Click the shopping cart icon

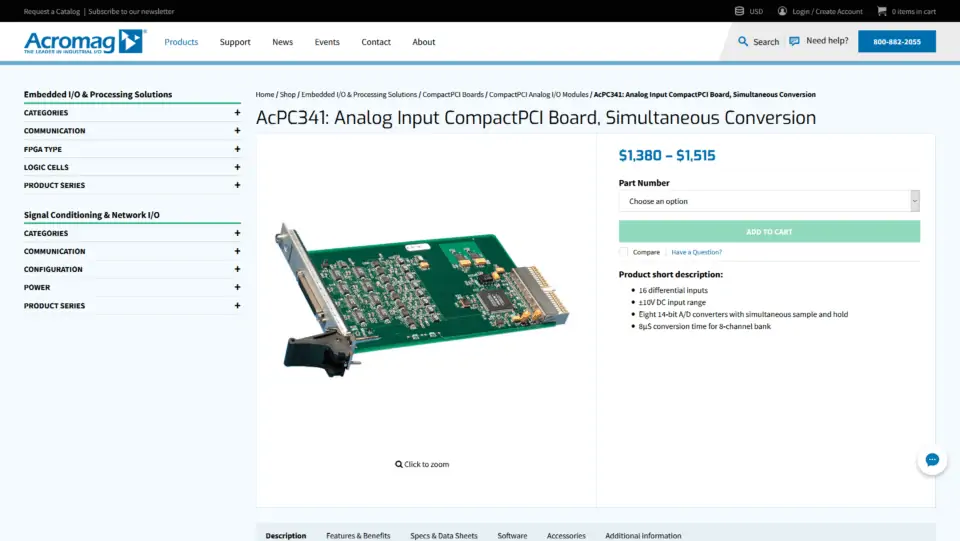(882, 11)
